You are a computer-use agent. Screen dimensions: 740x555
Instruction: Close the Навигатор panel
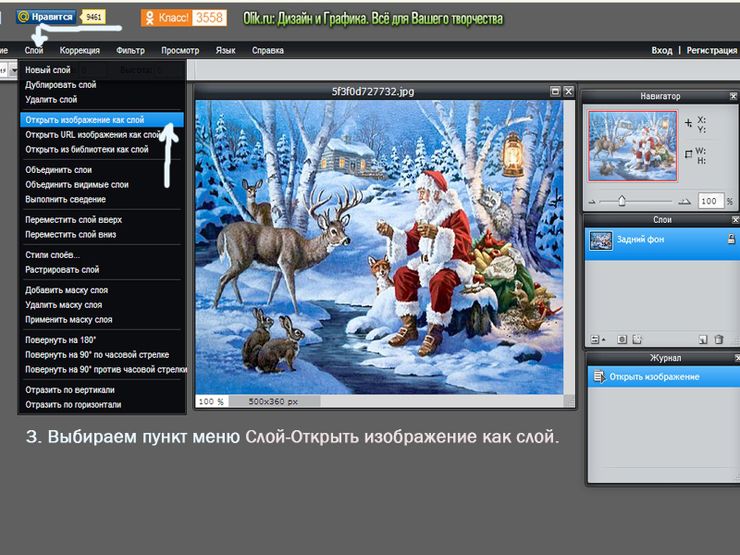click(x=733, y=96)
